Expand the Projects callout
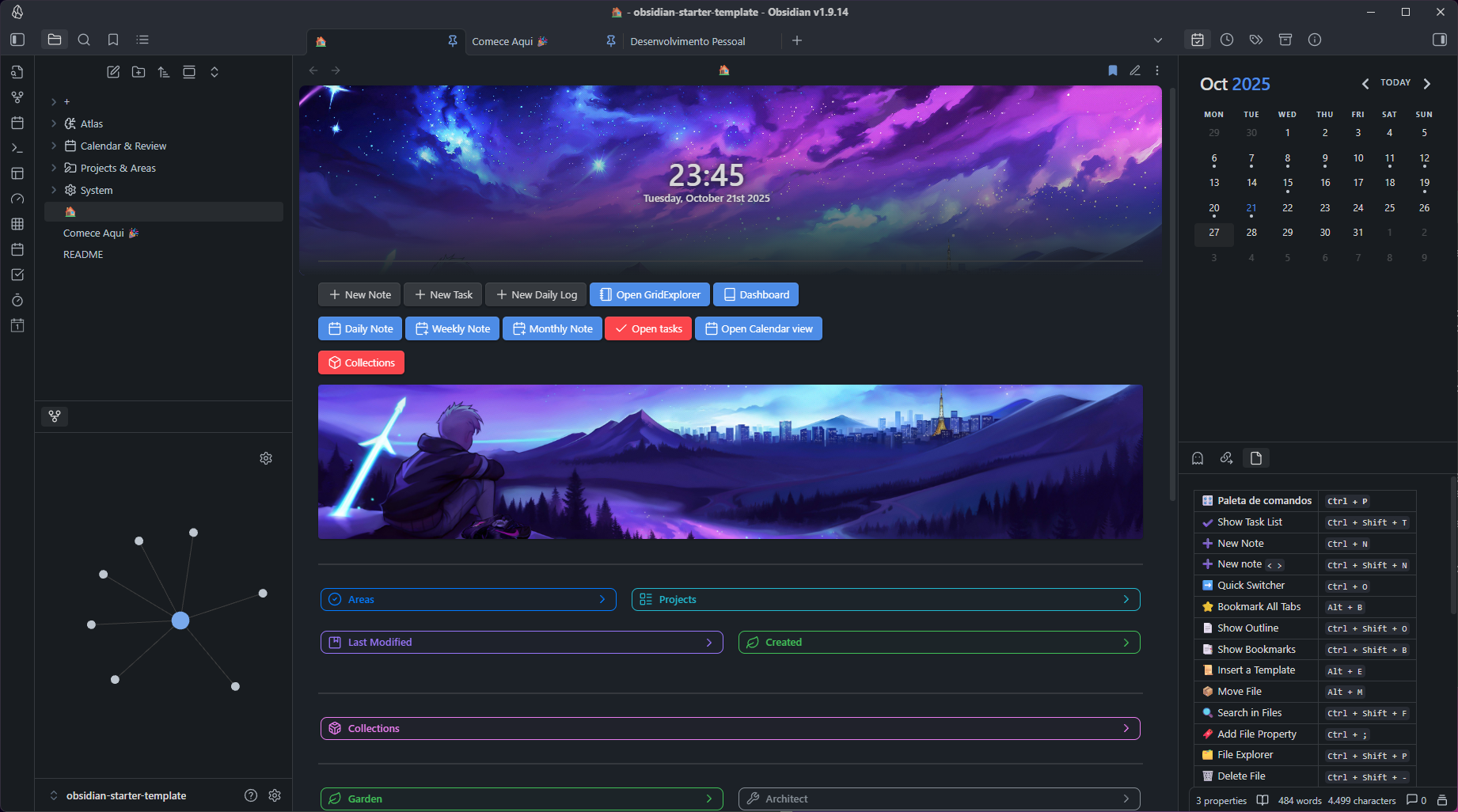 pyautogui.click(x=886, y=599)
